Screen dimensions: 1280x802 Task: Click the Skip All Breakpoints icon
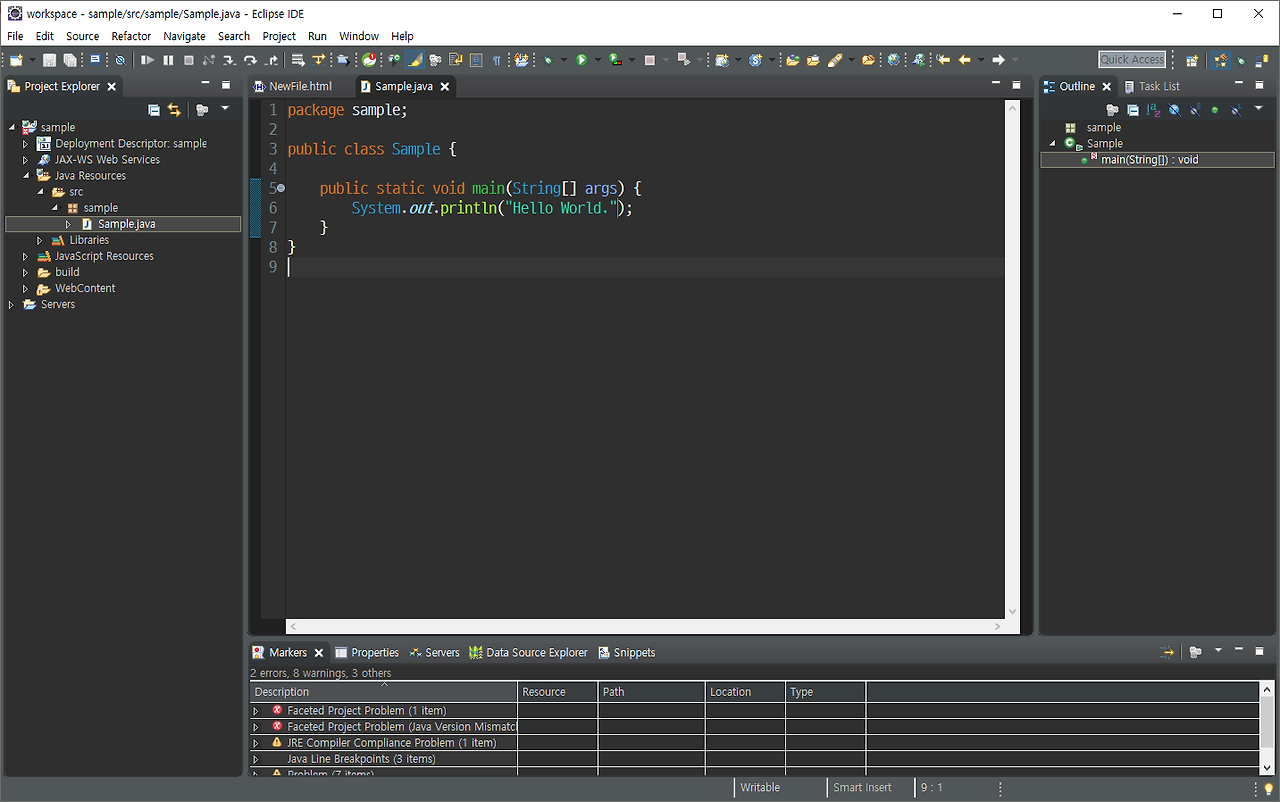click(120, 60)
